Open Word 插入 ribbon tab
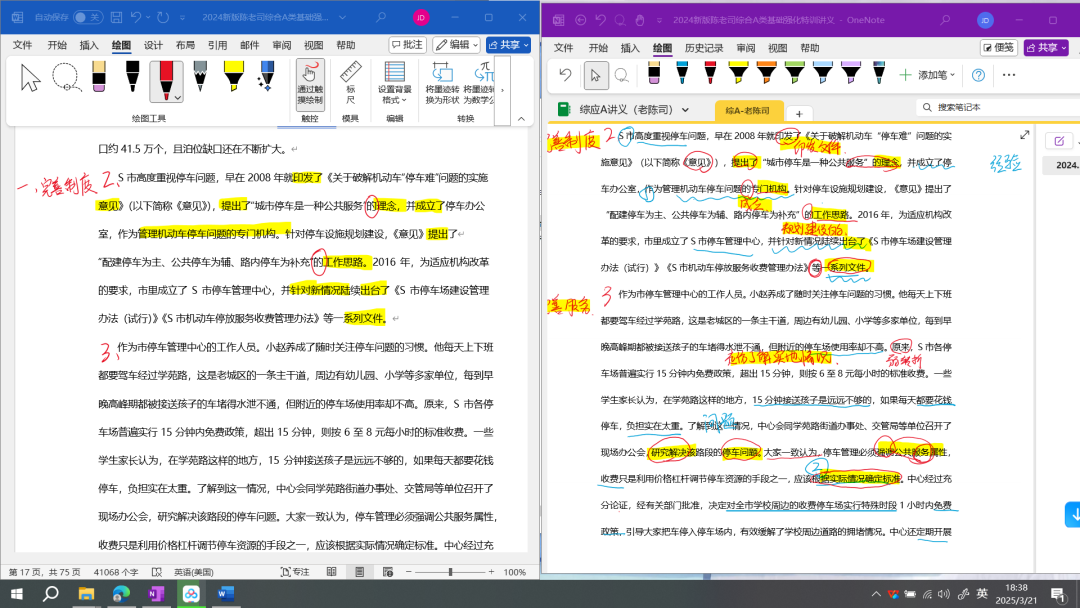Viewport: 1080px width, 608px height. 89,45
